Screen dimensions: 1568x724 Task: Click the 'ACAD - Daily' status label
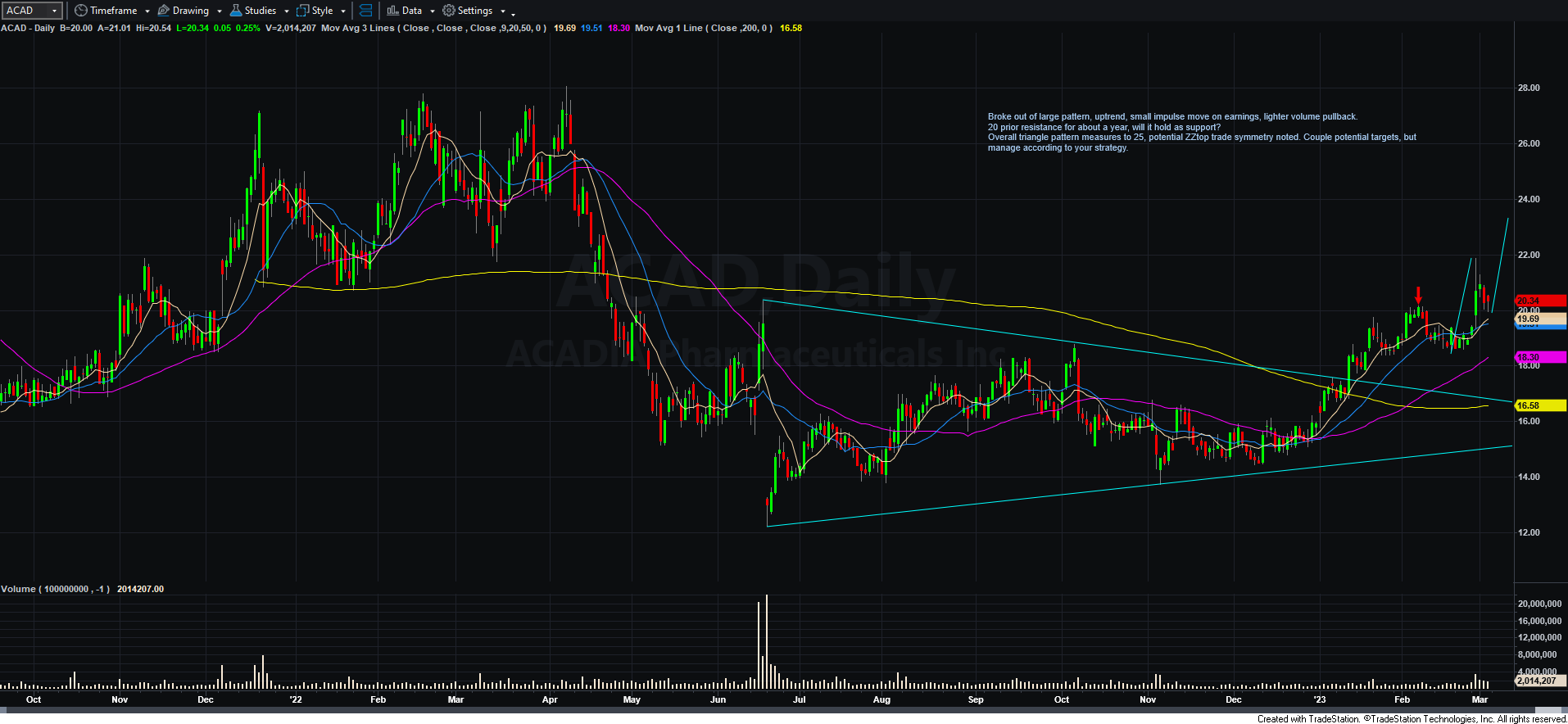pyautogui.click(x=28, y=28)
